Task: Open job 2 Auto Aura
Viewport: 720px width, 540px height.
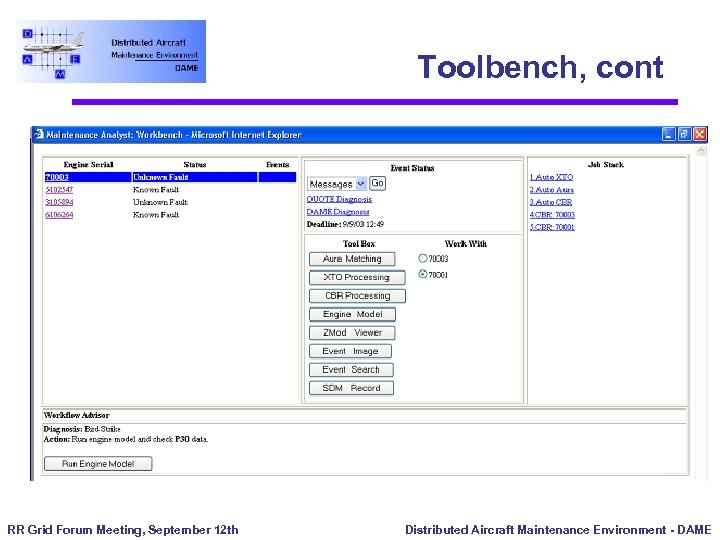Action: click(551, 190)
